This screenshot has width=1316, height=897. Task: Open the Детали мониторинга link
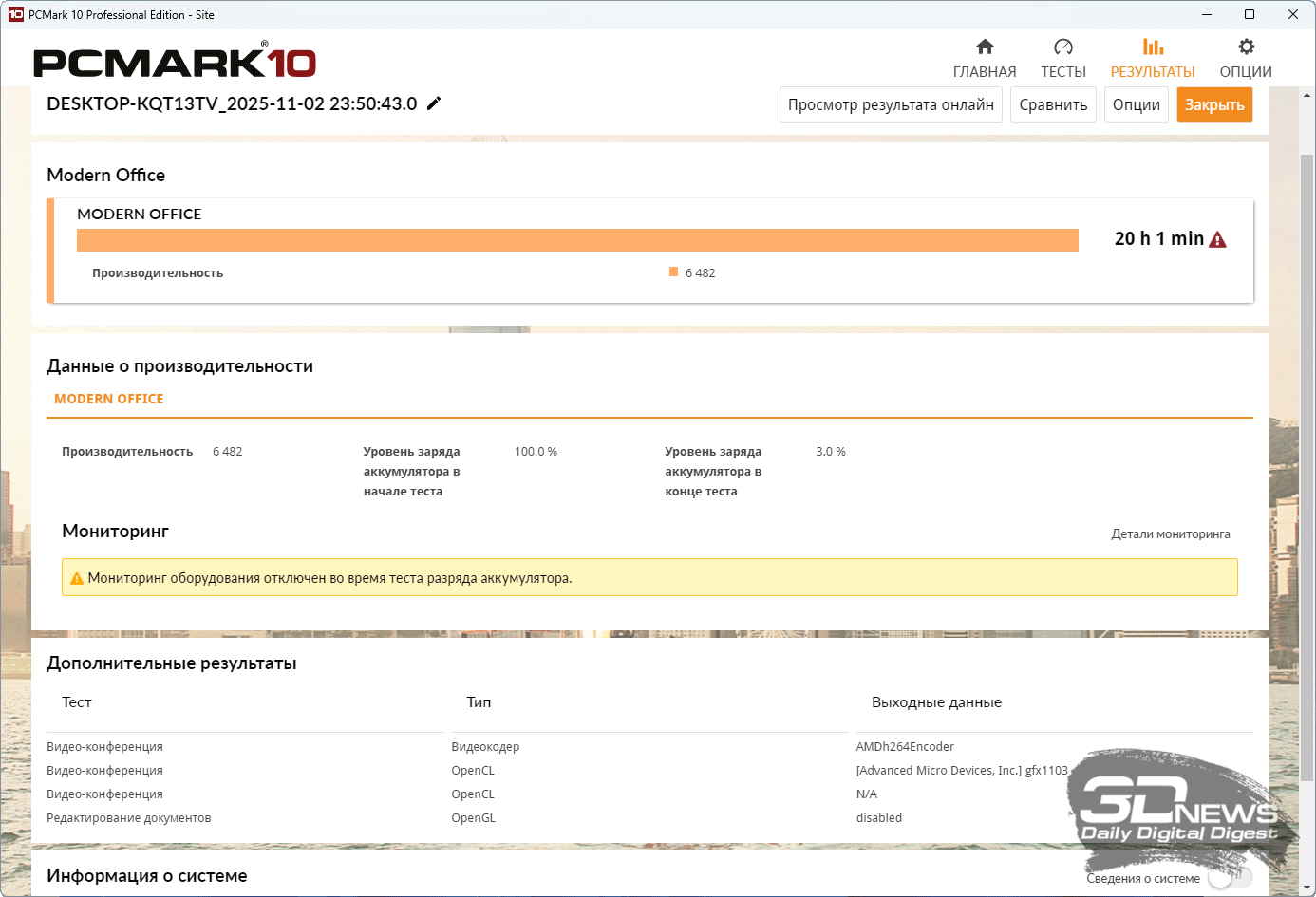pos(1170,534)
